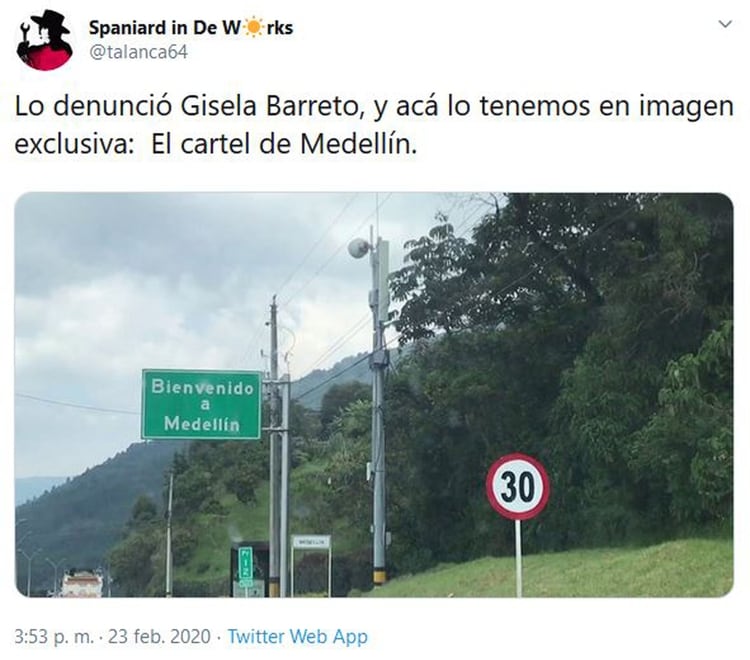Click the wooden utility pole in photo
750x660 pixels.
[x=274, y=445]
